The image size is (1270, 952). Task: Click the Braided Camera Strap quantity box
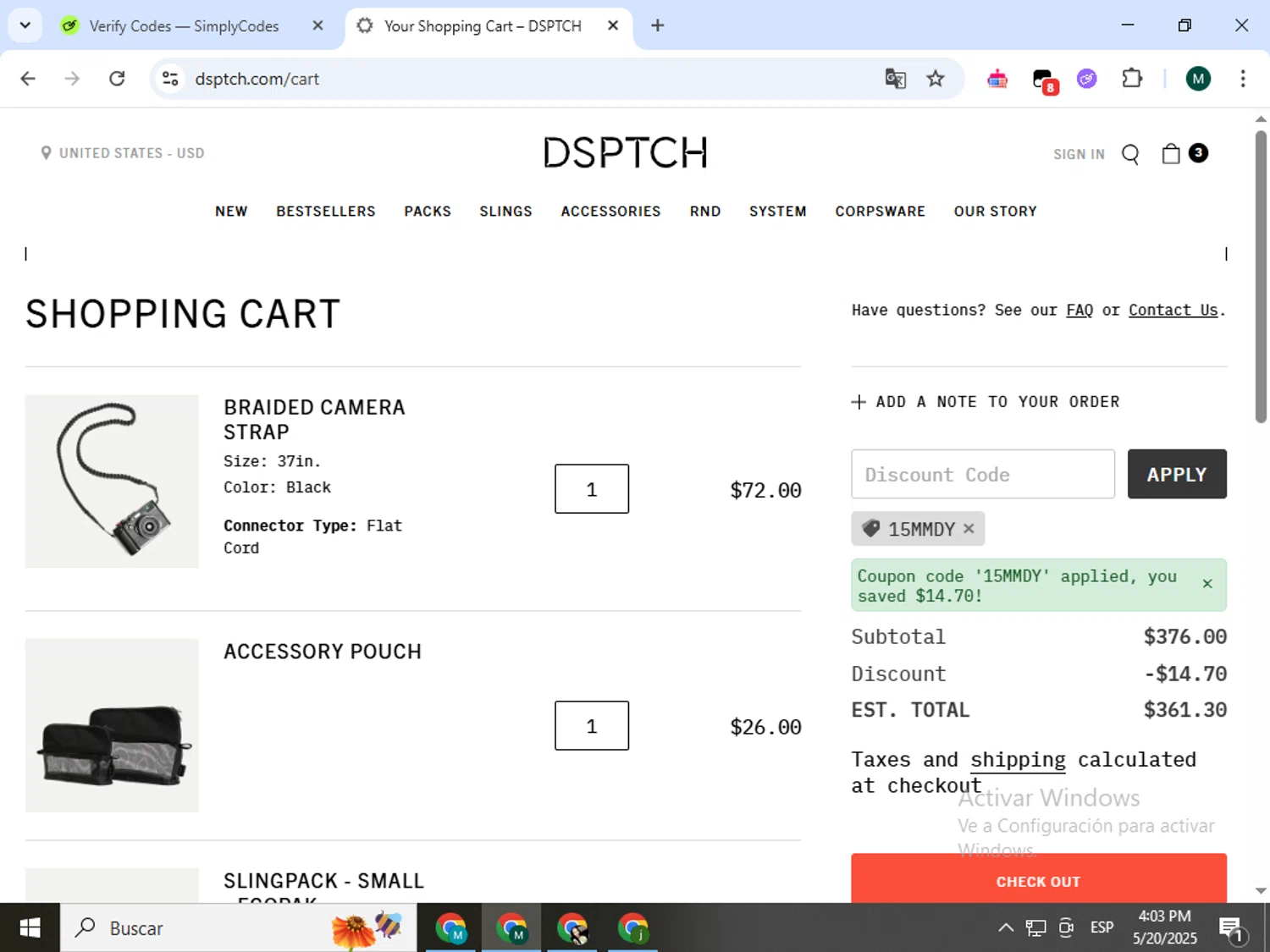(592, 489)
